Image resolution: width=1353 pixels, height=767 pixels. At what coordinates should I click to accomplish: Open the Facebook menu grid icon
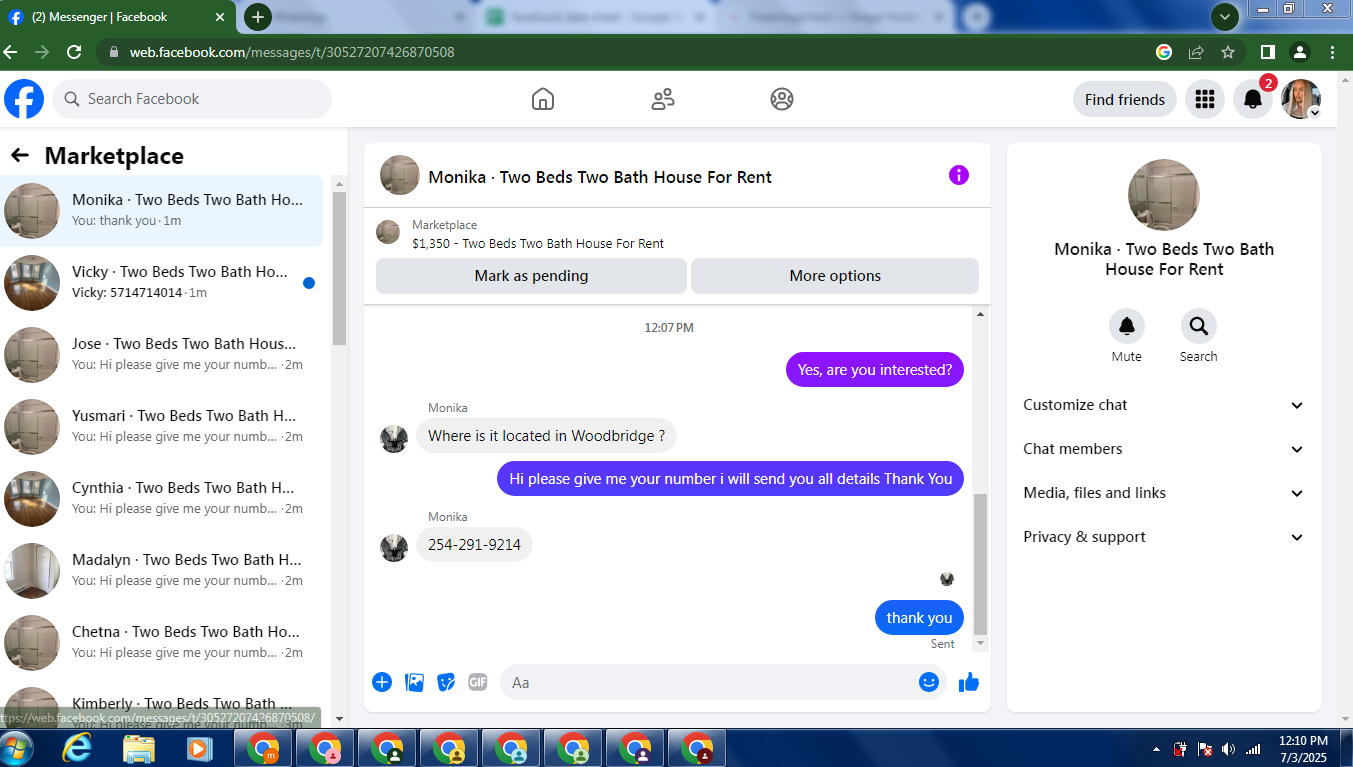click(x=1205, y=99)
